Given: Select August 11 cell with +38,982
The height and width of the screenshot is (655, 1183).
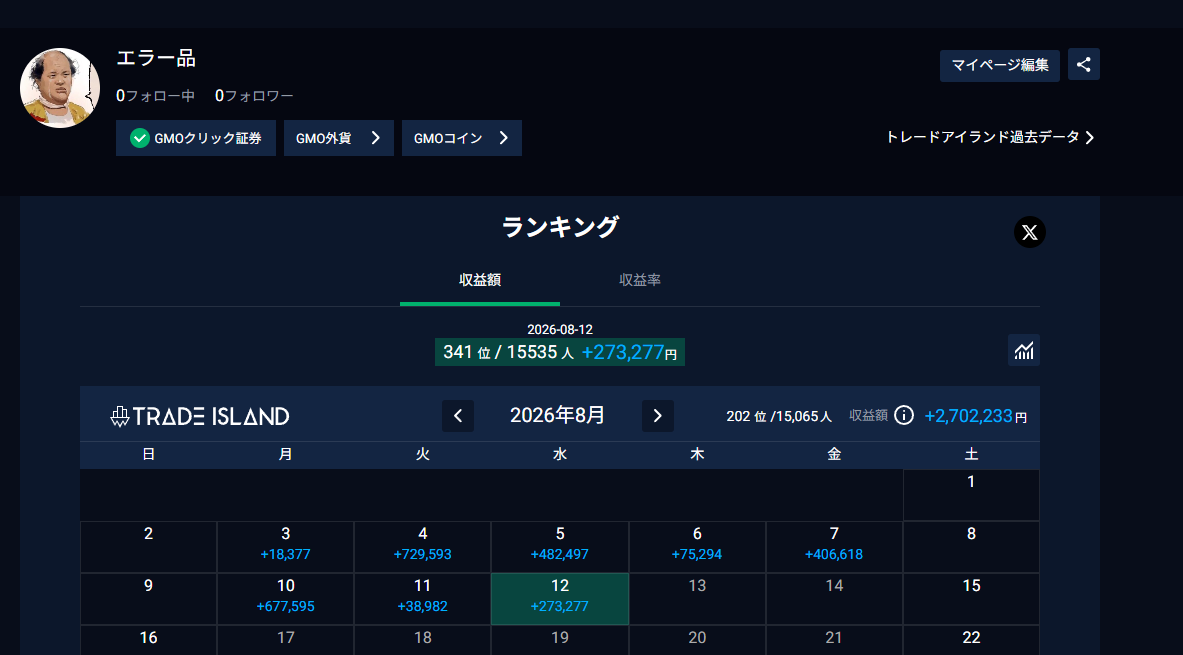Looking at the screenshot, I should point(422,599).
